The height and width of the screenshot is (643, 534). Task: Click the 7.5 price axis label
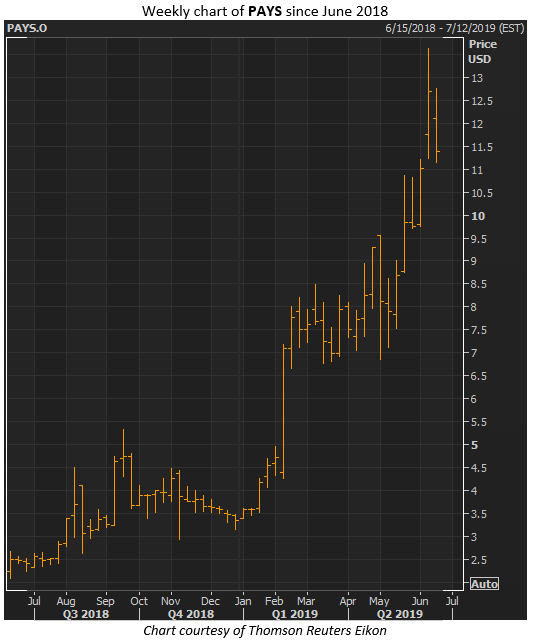[x=479, y=330]
